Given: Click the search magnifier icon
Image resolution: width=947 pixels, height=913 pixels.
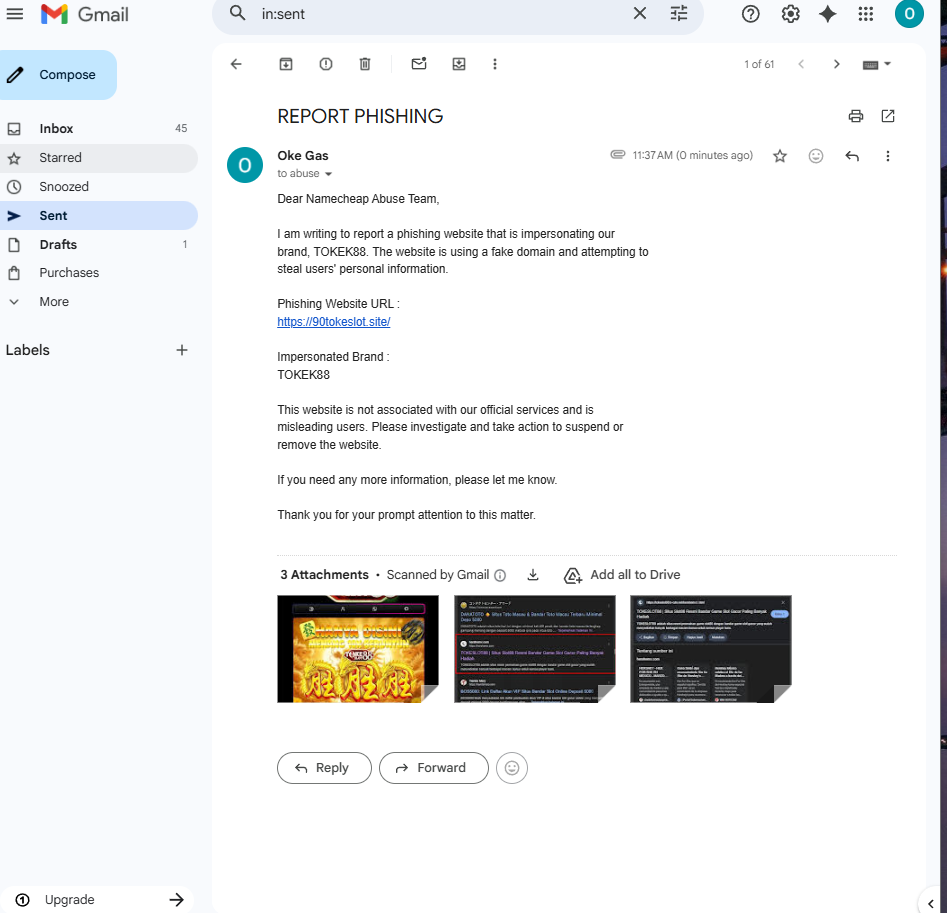Looking at the screenshot, I should tap(237, 13).
